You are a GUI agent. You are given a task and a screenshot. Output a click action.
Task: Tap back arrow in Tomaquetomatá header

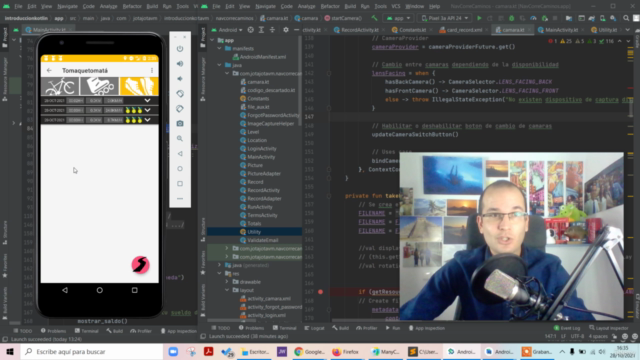[x=49, y=71]
